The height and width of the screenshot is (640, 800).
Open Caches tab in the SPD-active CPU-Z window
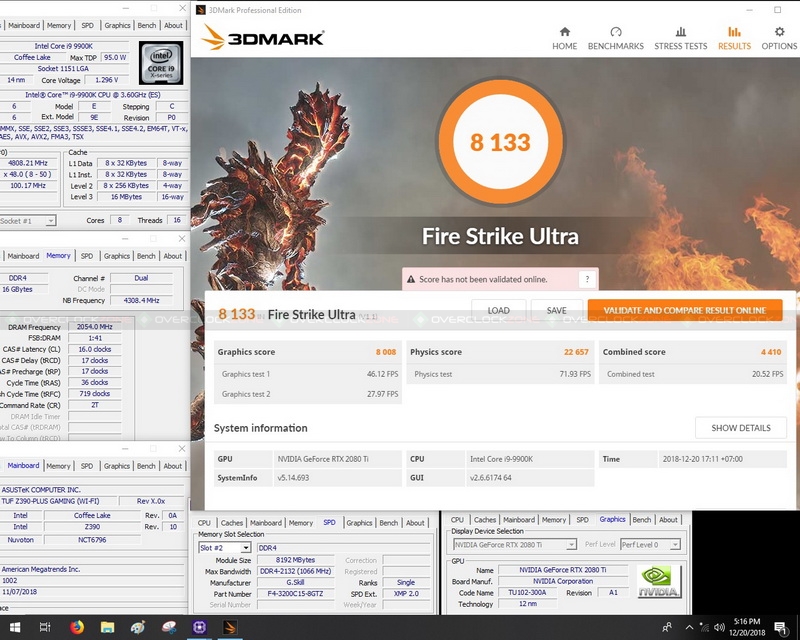232,523
